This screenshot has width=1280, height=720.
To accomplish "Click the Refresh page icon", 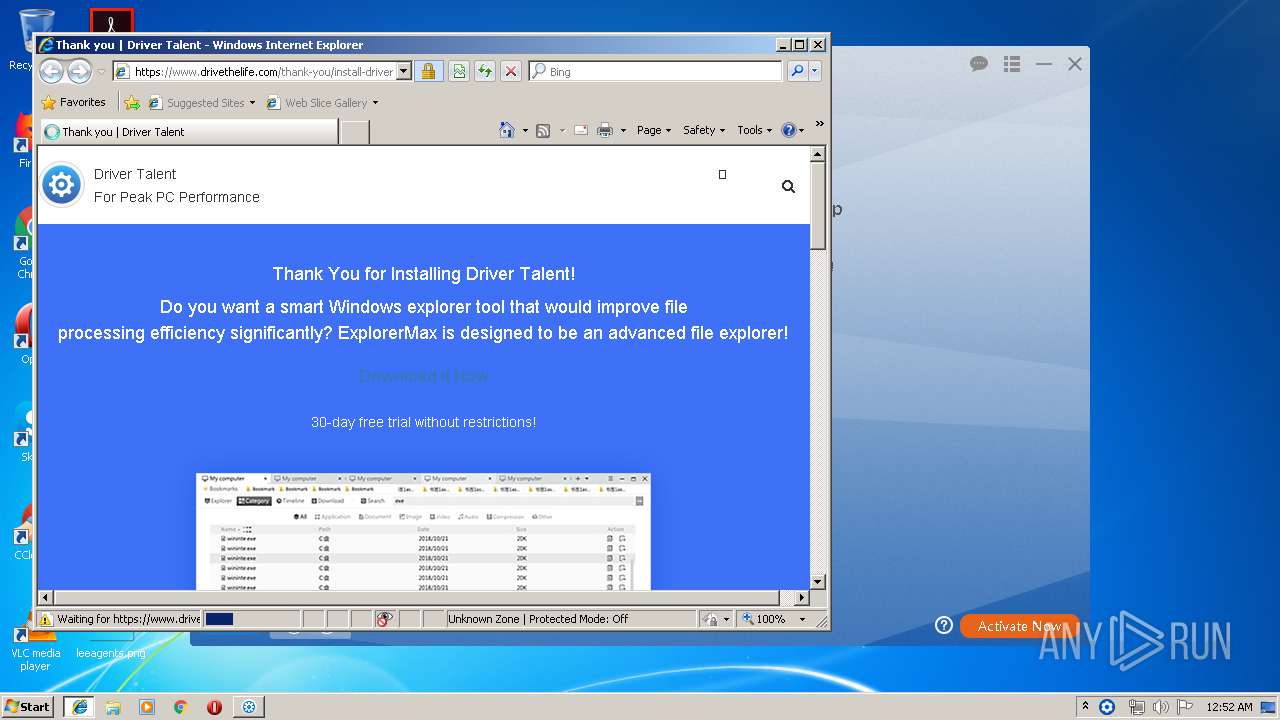I will pyautogui.click(x=485, y=72).
